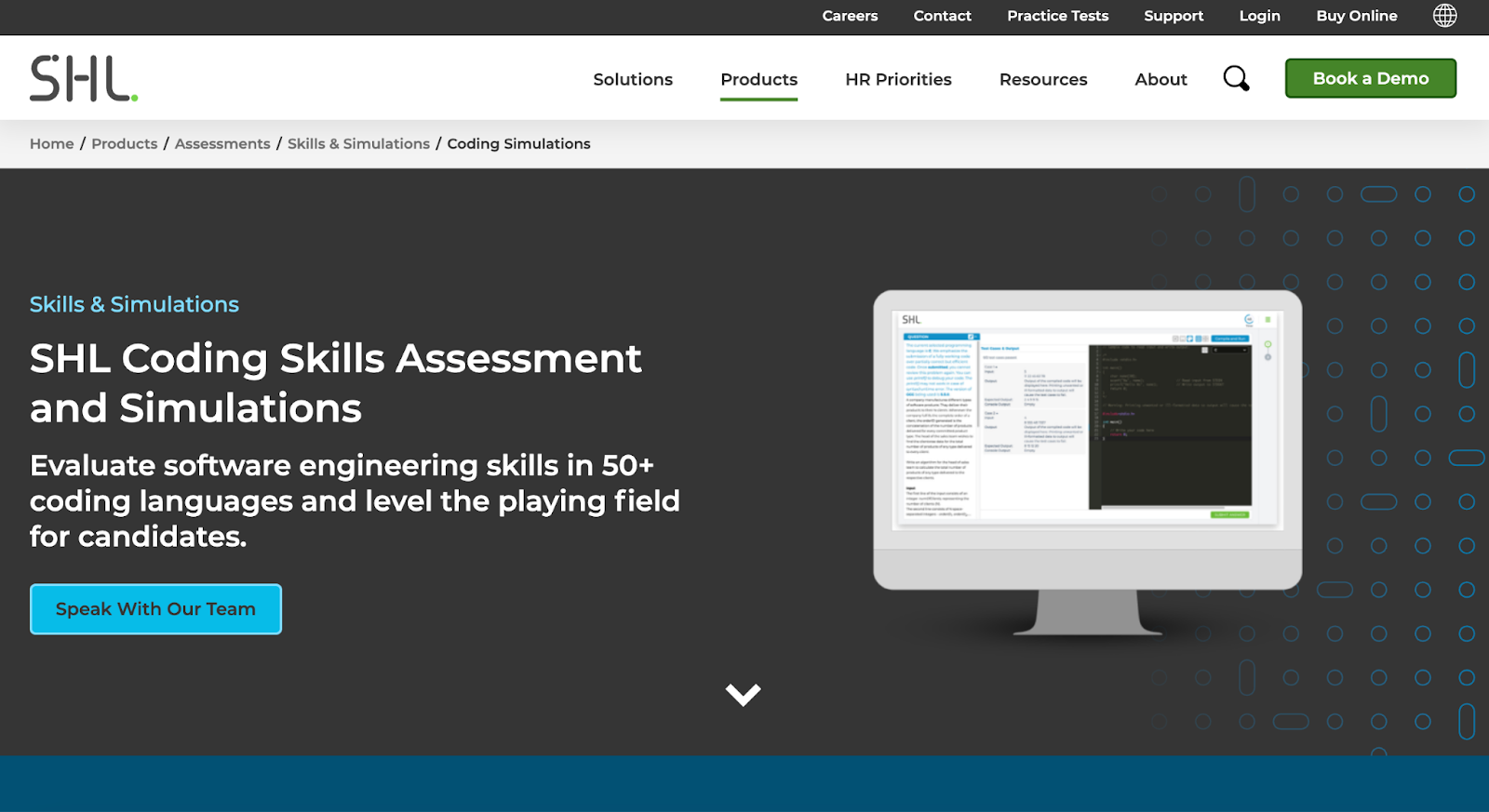The image size is (1489, 812).
Task: Open the Products menu
Action: point(758,80)
